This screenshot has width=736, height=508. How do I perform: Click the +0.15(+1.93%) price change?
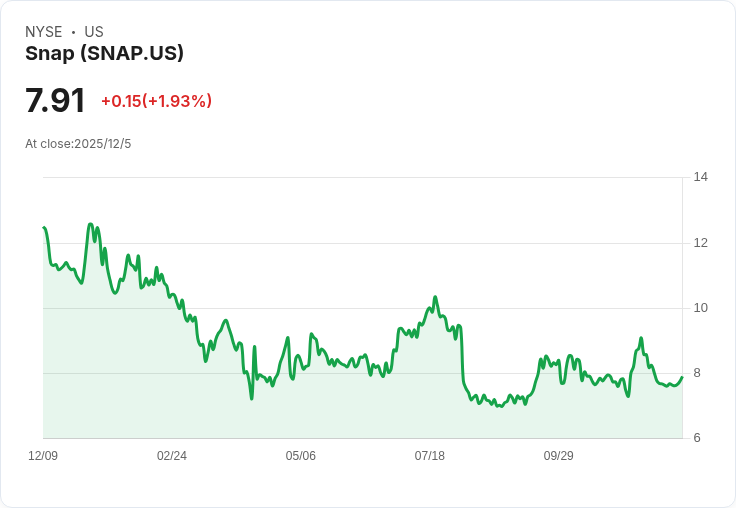coord(156,101)
